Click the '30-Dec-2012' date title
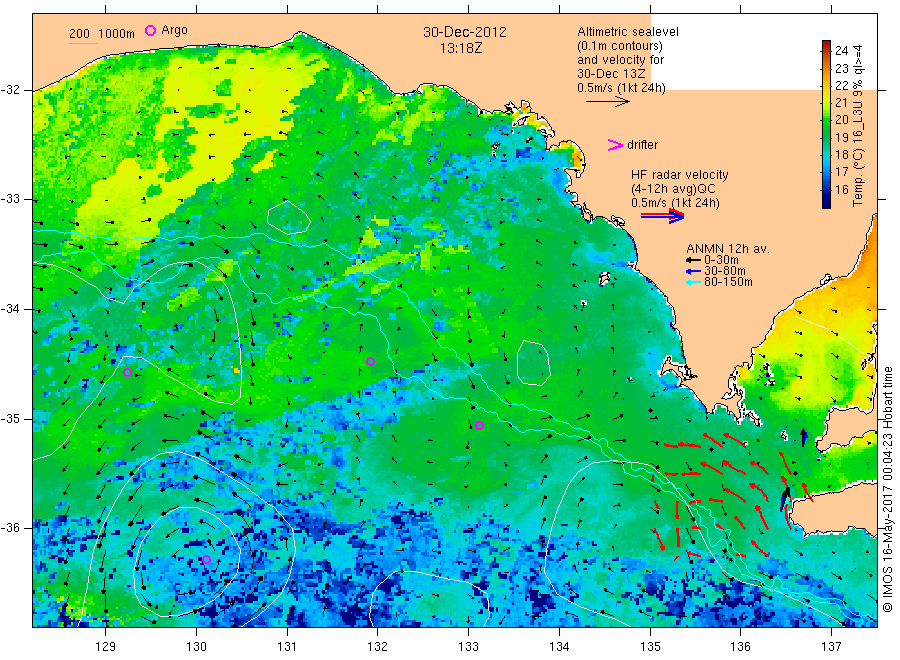This screenshot has height=660, width=900. coord(465,32)
